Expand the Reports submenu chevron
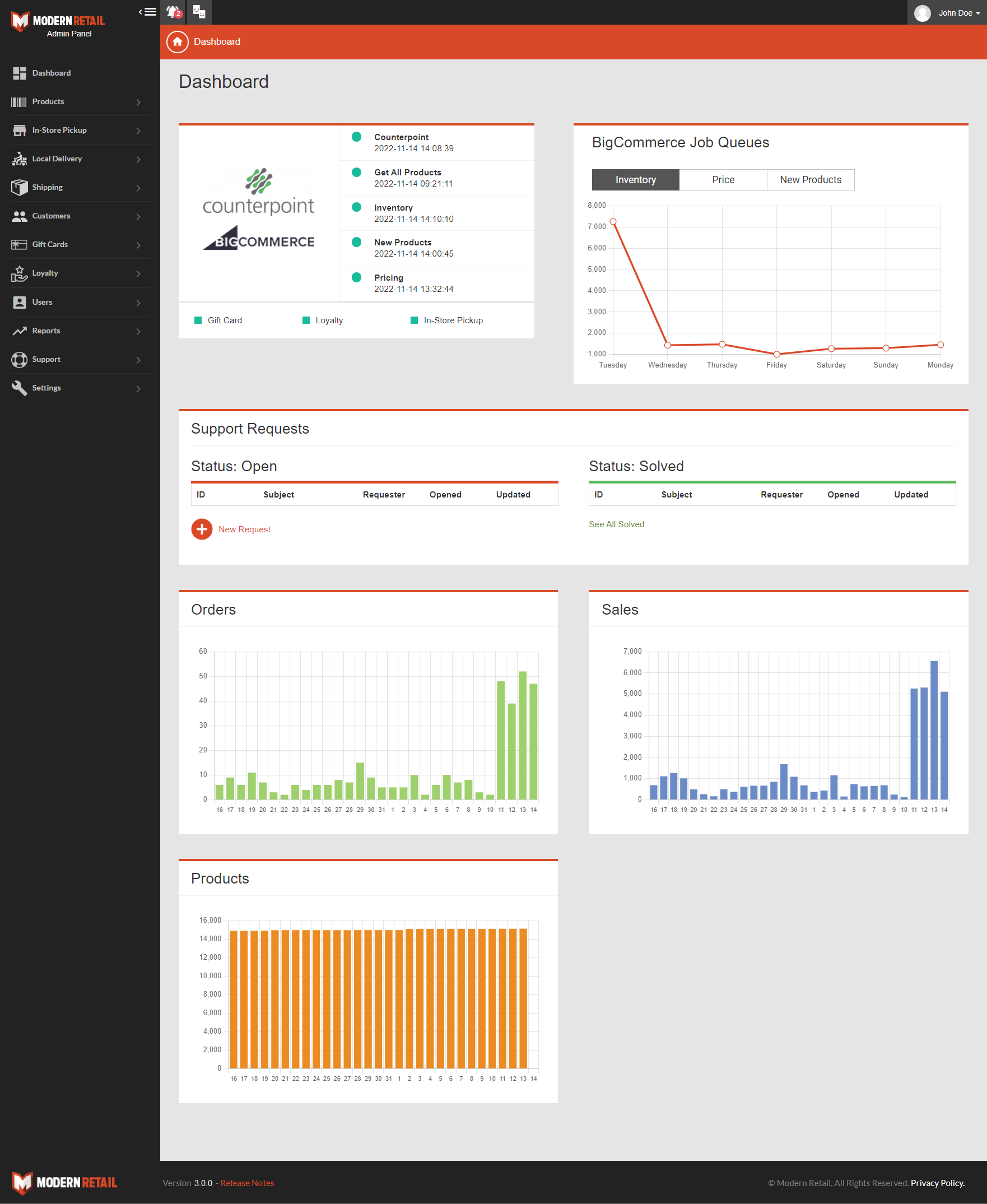This screenshot has width=987, height=1204. tap(138, 331)
